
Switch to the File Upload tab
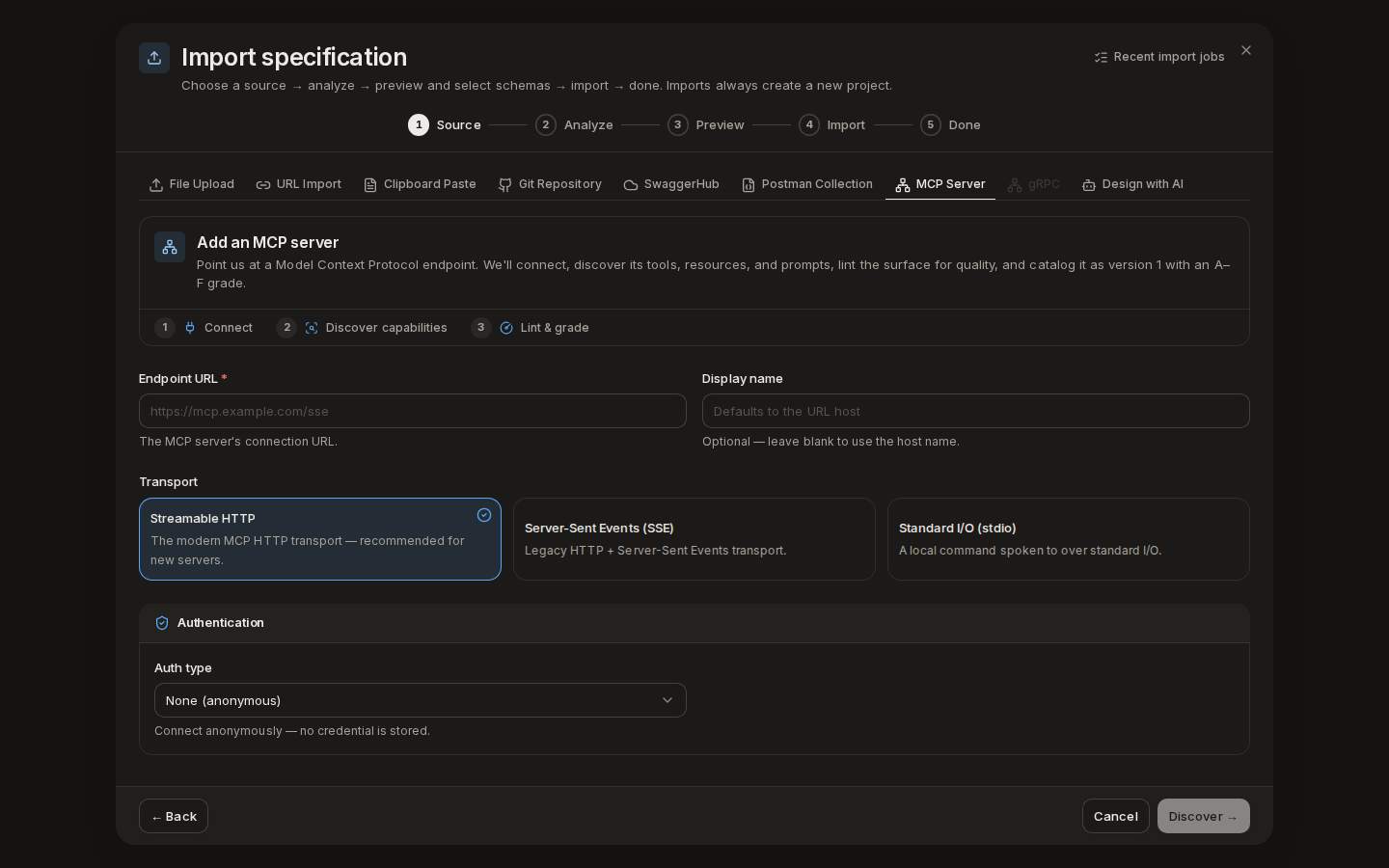[x=192, y=184]
